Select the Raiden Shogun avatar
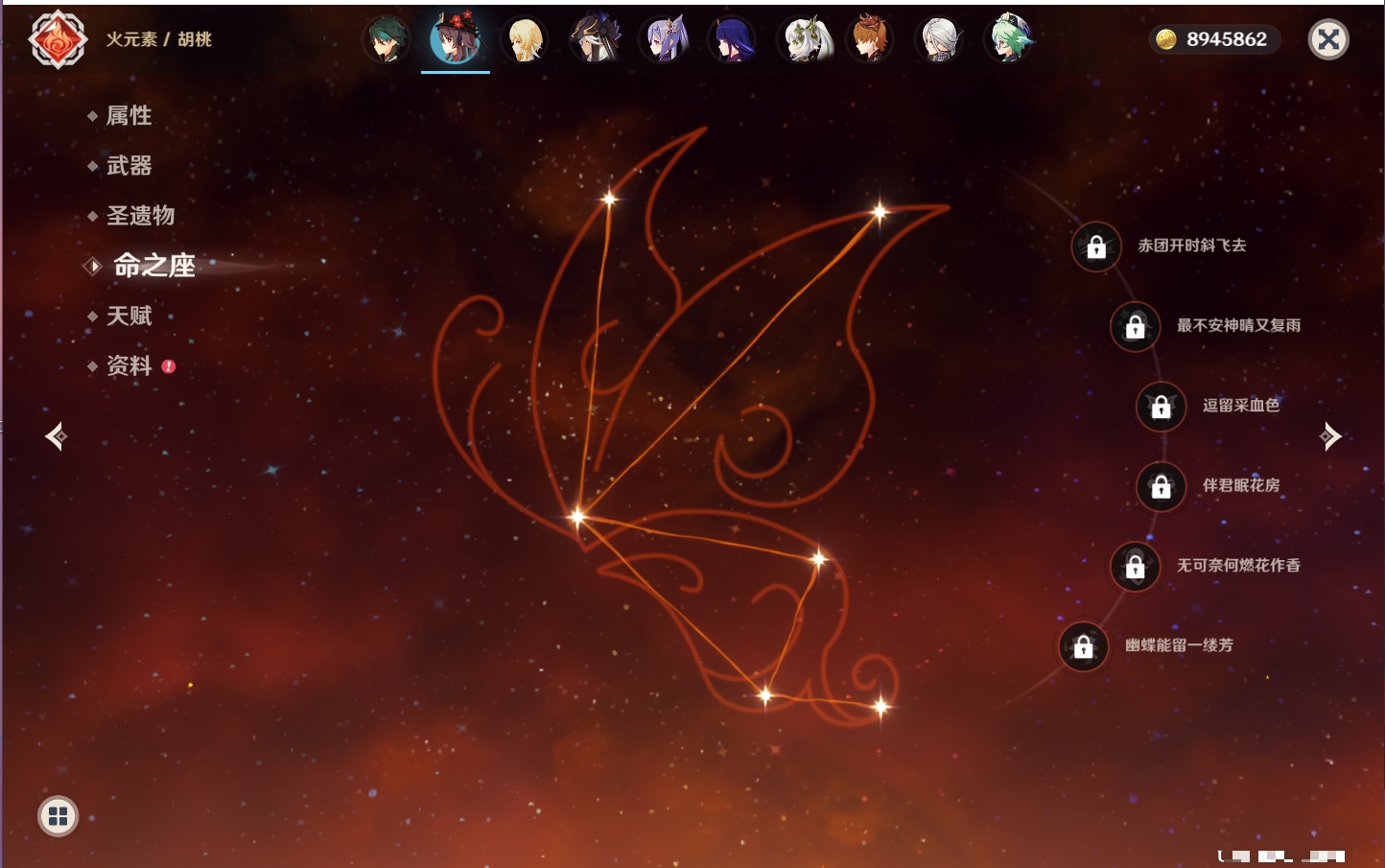The image size is (1385, 868). [x=733, y=39]
